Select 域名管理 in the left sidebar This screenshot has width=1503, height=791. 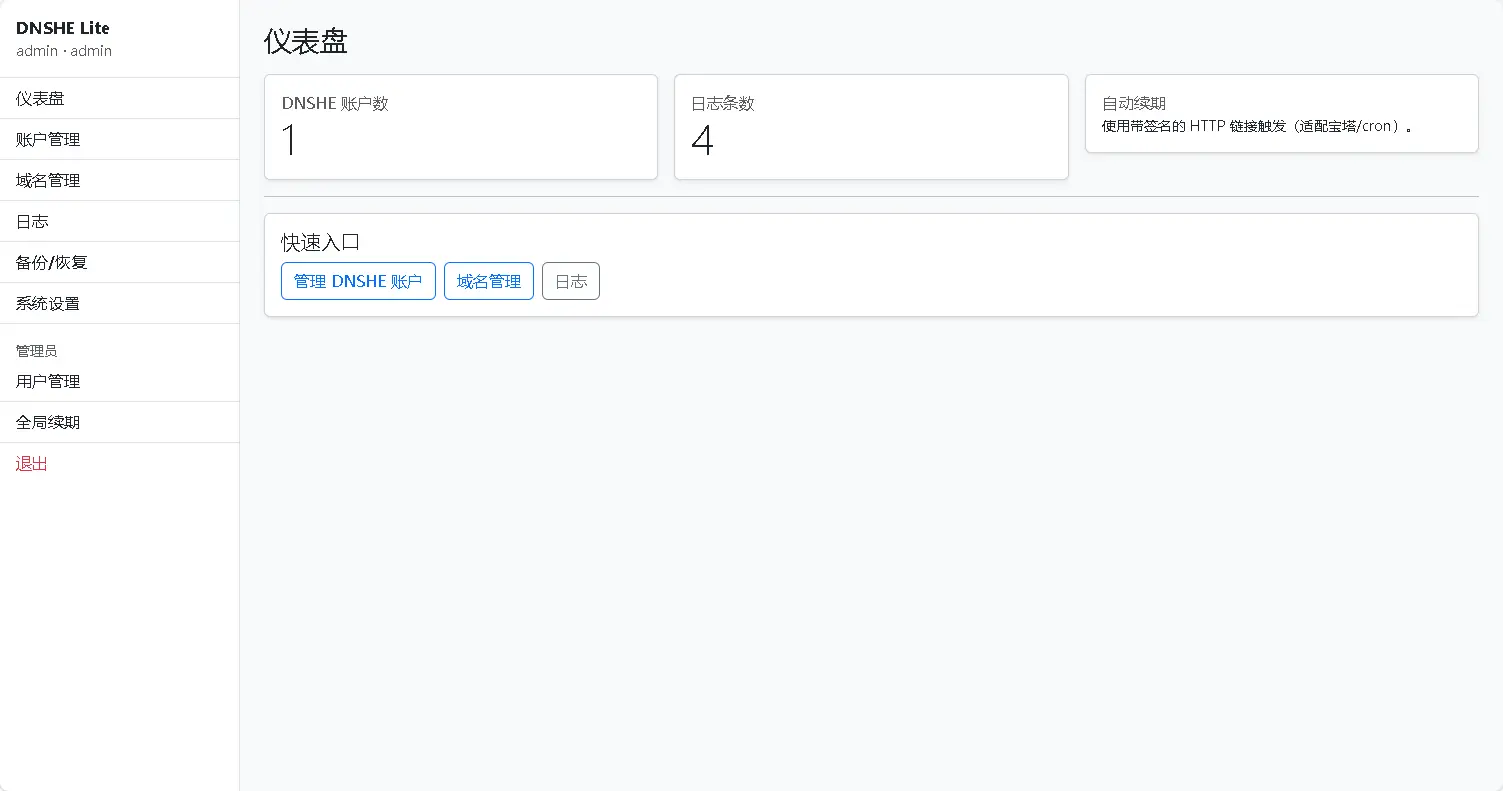pyautogui.click(x=48, y=180)
